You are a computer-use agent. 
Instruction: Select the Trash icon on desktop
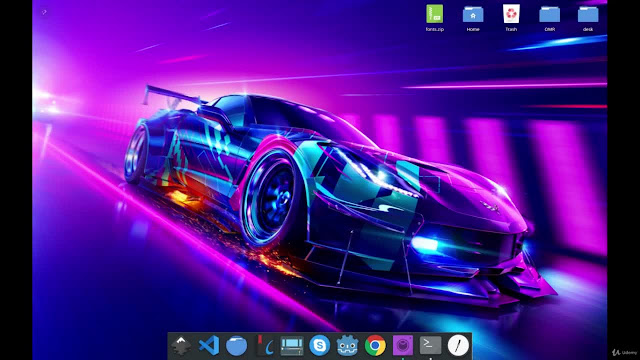[511, 14]
